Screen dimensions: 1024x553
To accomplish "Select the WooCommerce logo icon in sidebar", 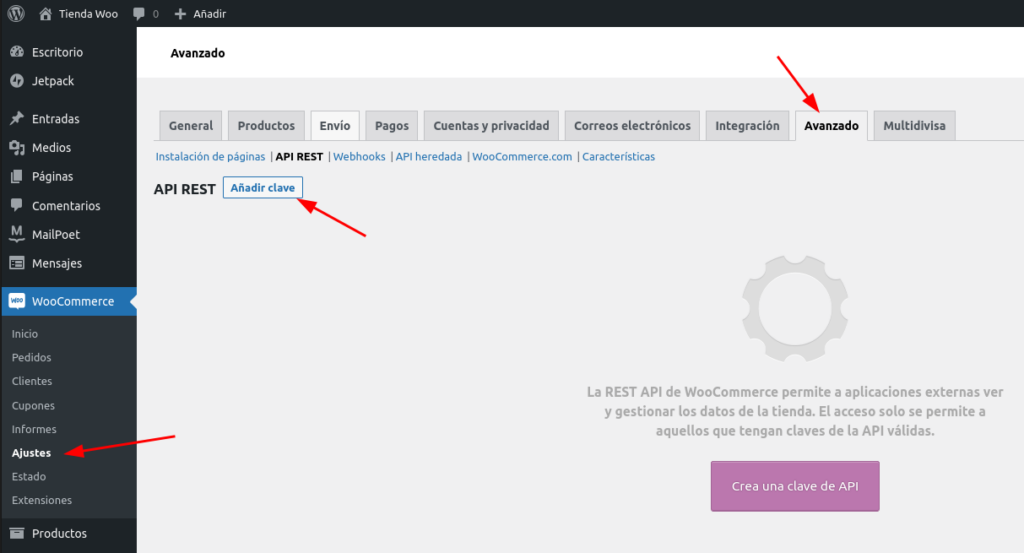I will [17, 301].
